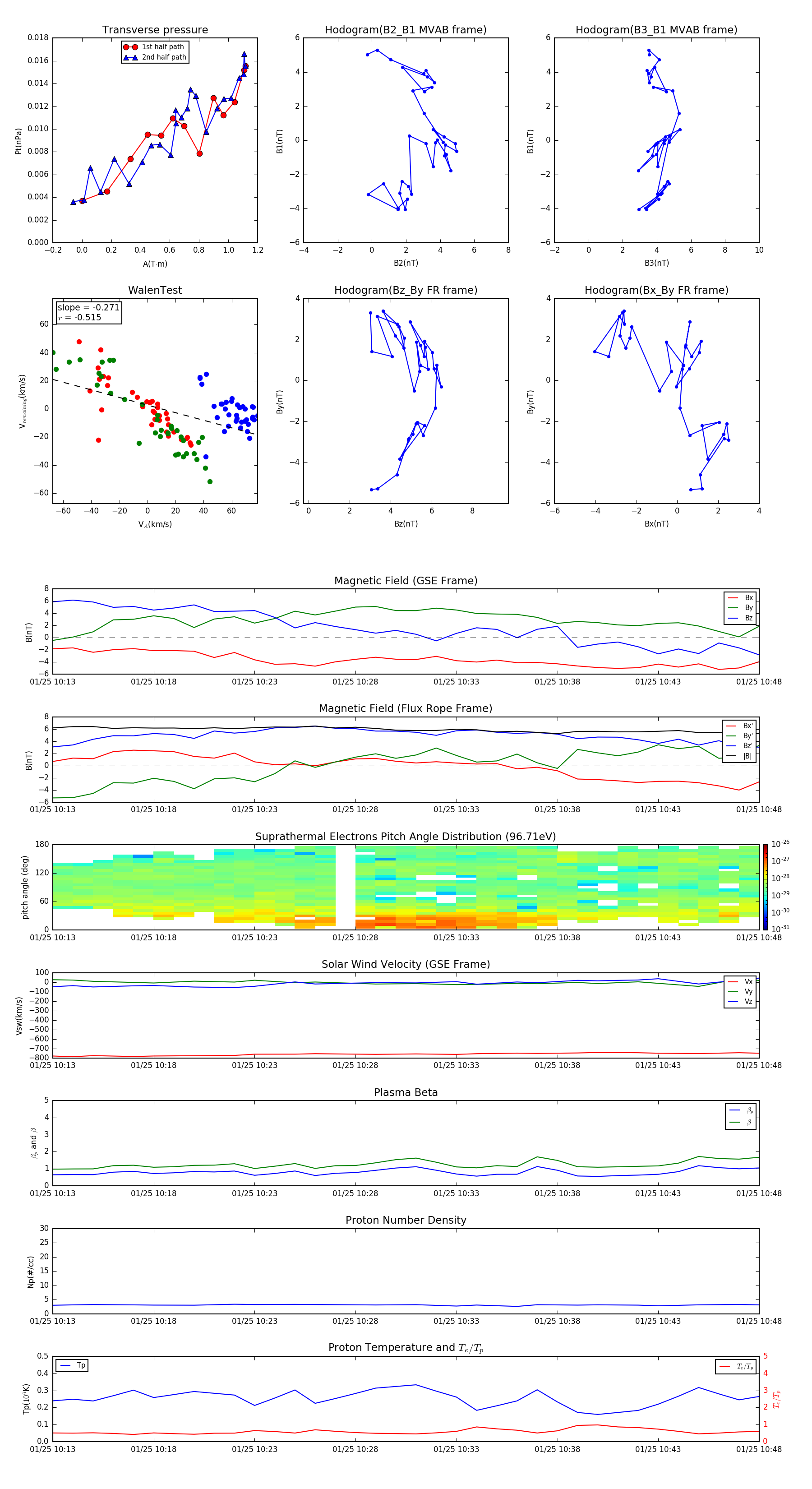Screen dimensions: 812x1489
Task: Click the 'Hodogram(B3_B1 MVAB frame)' title
Action: 656,30
